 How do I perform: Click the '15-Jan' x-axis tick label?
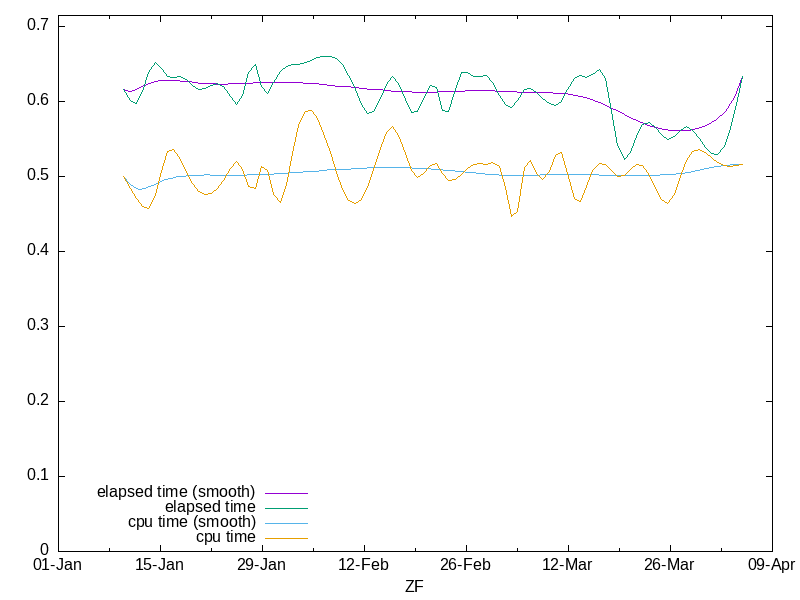tap(160, 565)
